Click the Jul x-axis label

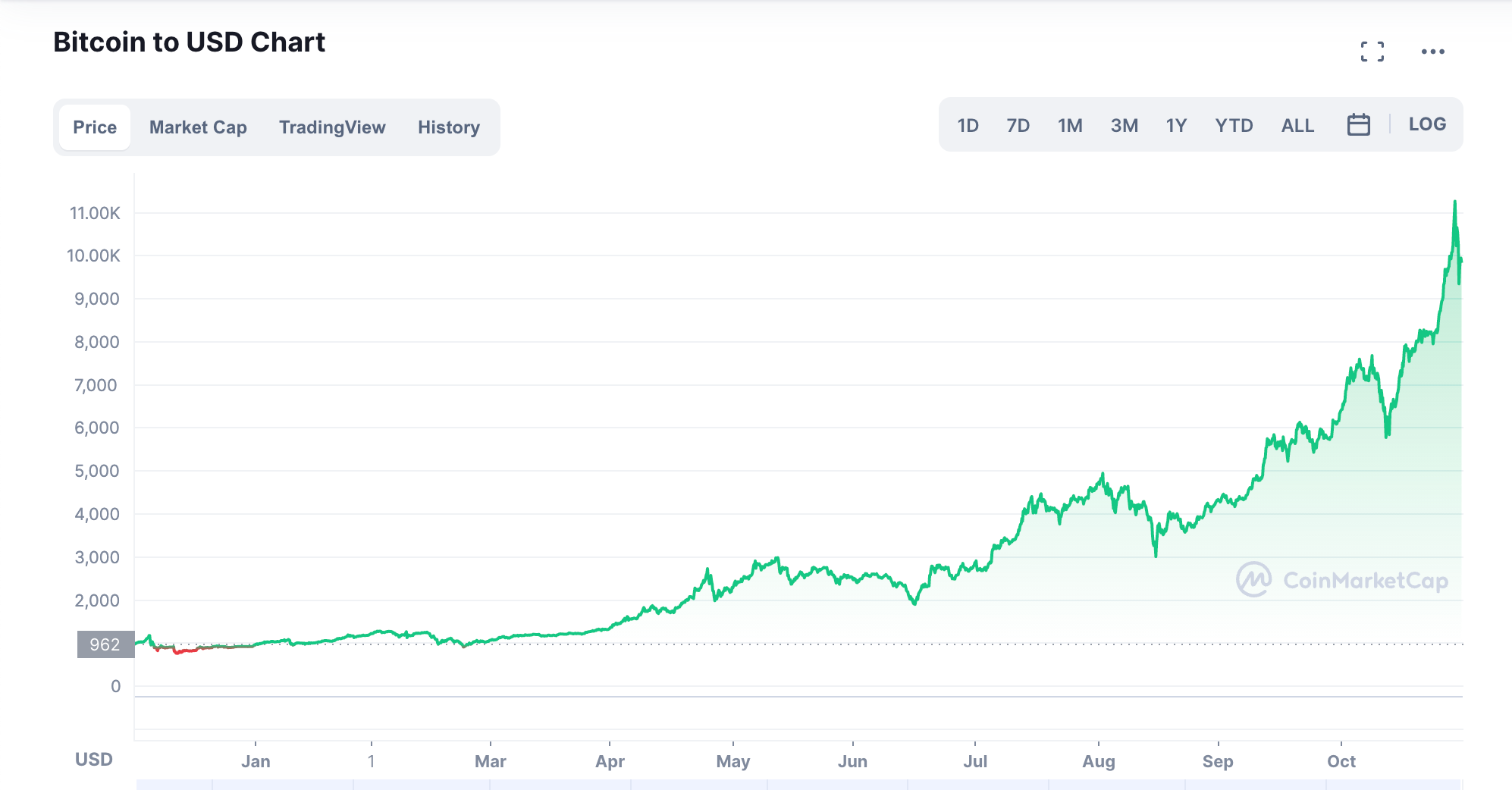975,761
